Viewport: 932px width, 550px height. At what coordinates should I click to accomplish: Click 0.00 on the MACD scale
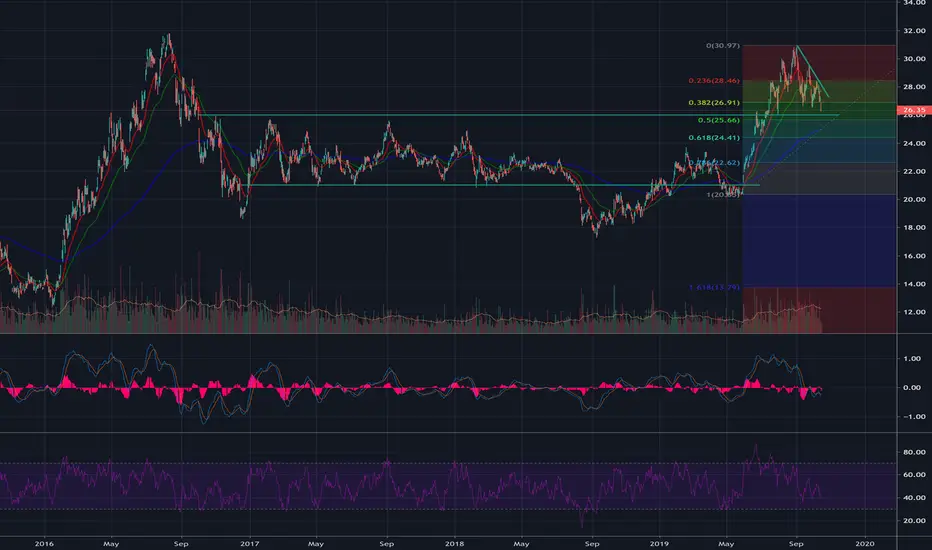[x=912, y=388]
